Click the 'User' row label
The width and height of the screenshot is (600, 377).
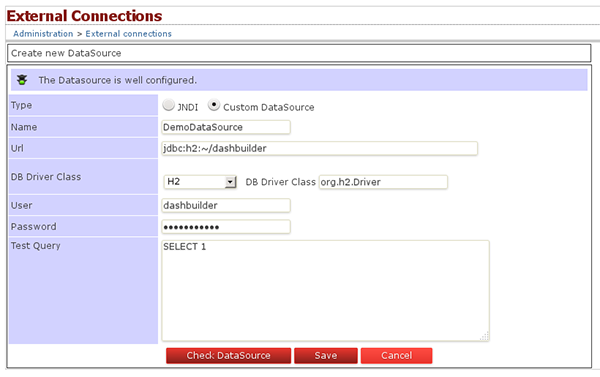click(x=21, y=205)
